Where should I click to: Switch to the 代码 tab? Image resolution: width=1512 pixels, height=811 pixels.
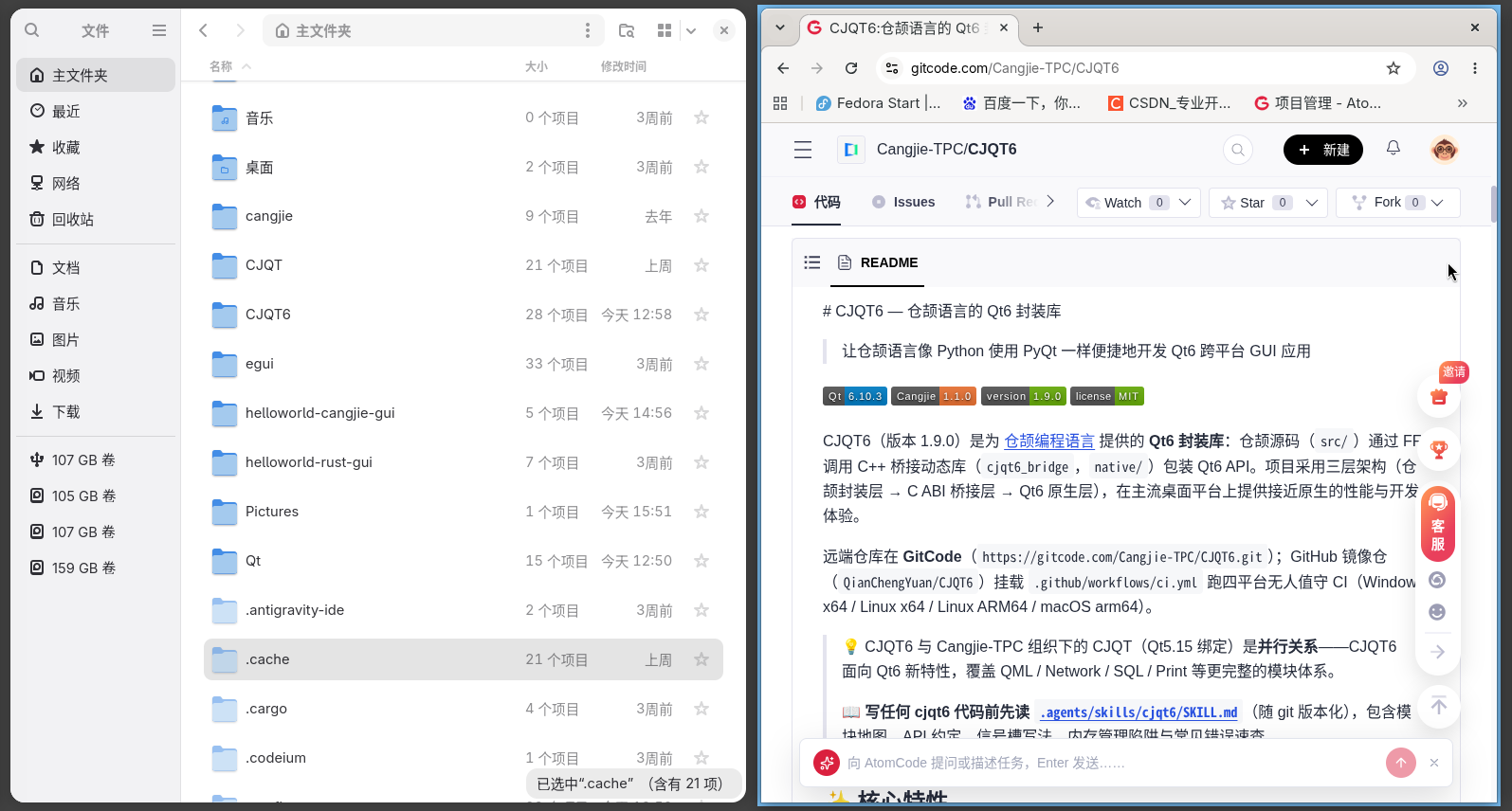pos(816,202)
